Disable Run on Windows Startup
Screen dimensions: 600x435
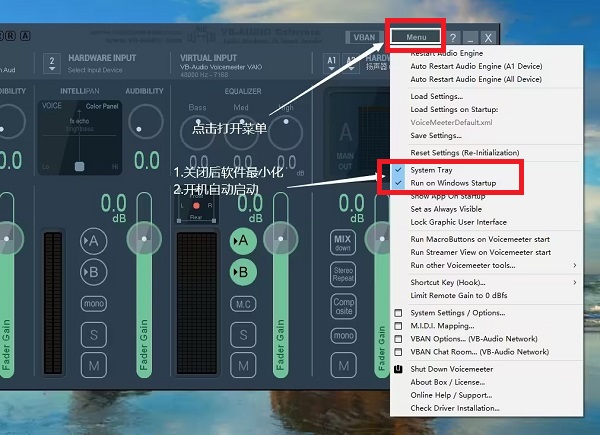(453, 183)
